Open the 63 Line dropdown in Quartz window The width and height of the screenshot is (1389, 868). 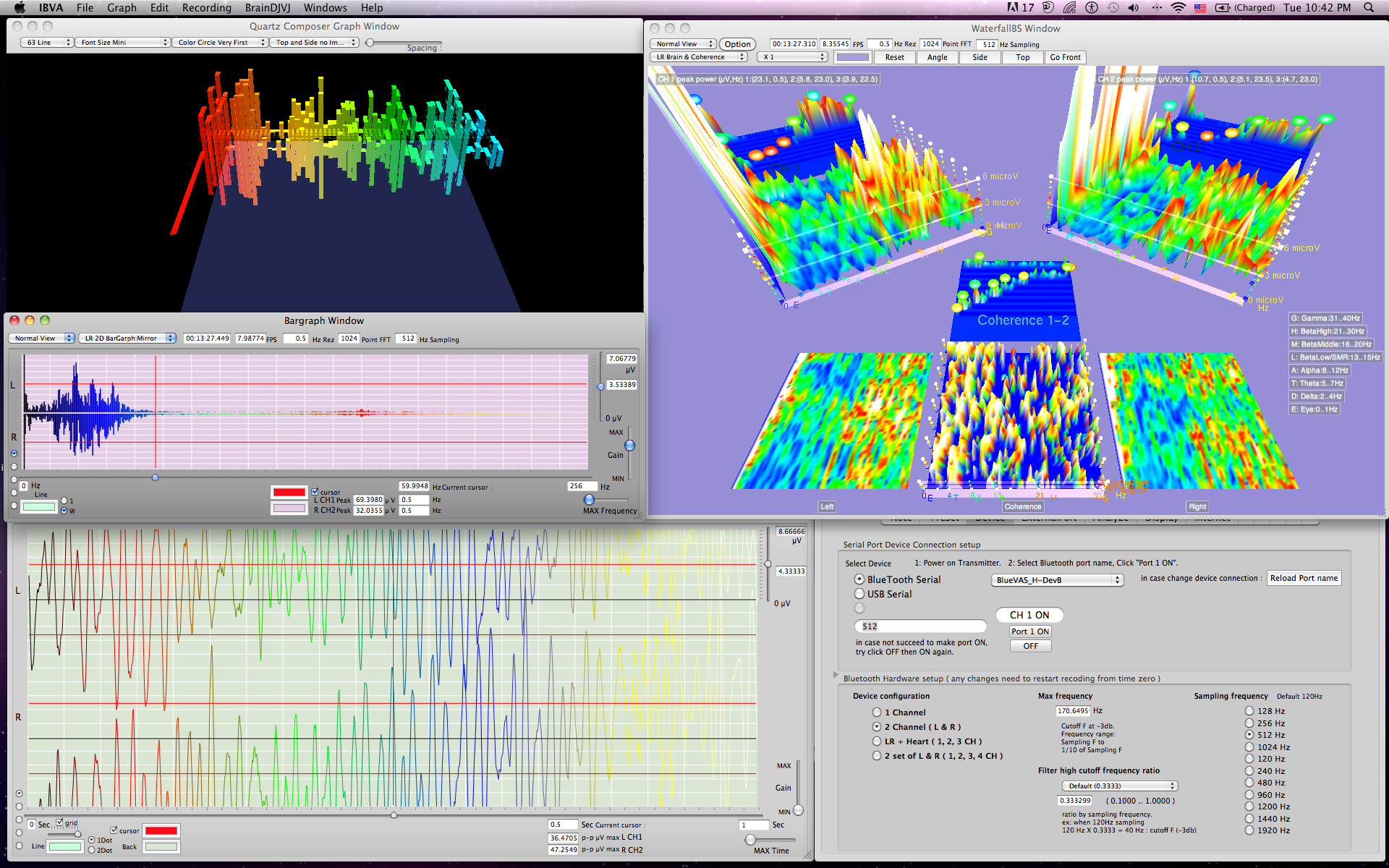click(47, 43)
